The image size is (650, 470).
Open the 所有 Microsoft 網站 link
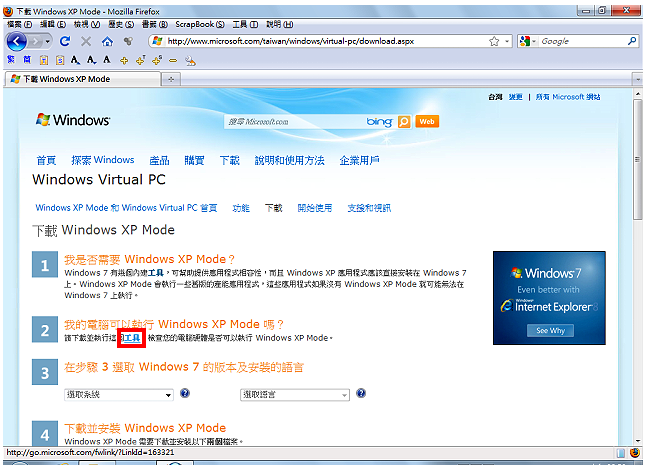tap(568, 97)
